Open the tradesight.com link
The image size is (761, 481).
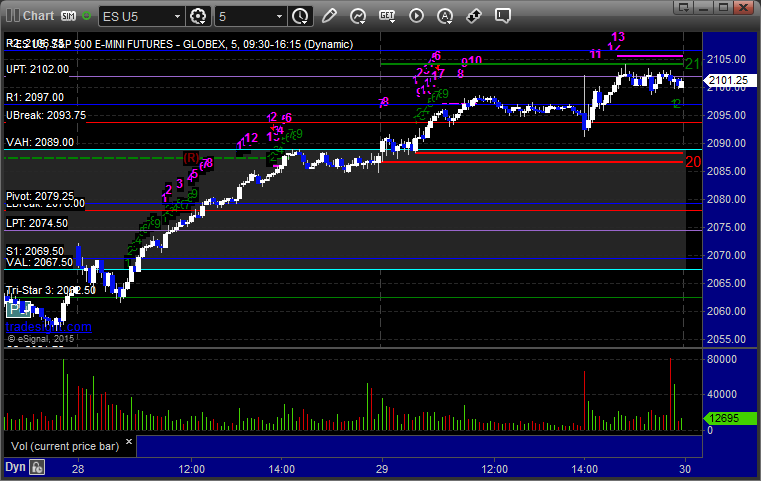point(49,327)
